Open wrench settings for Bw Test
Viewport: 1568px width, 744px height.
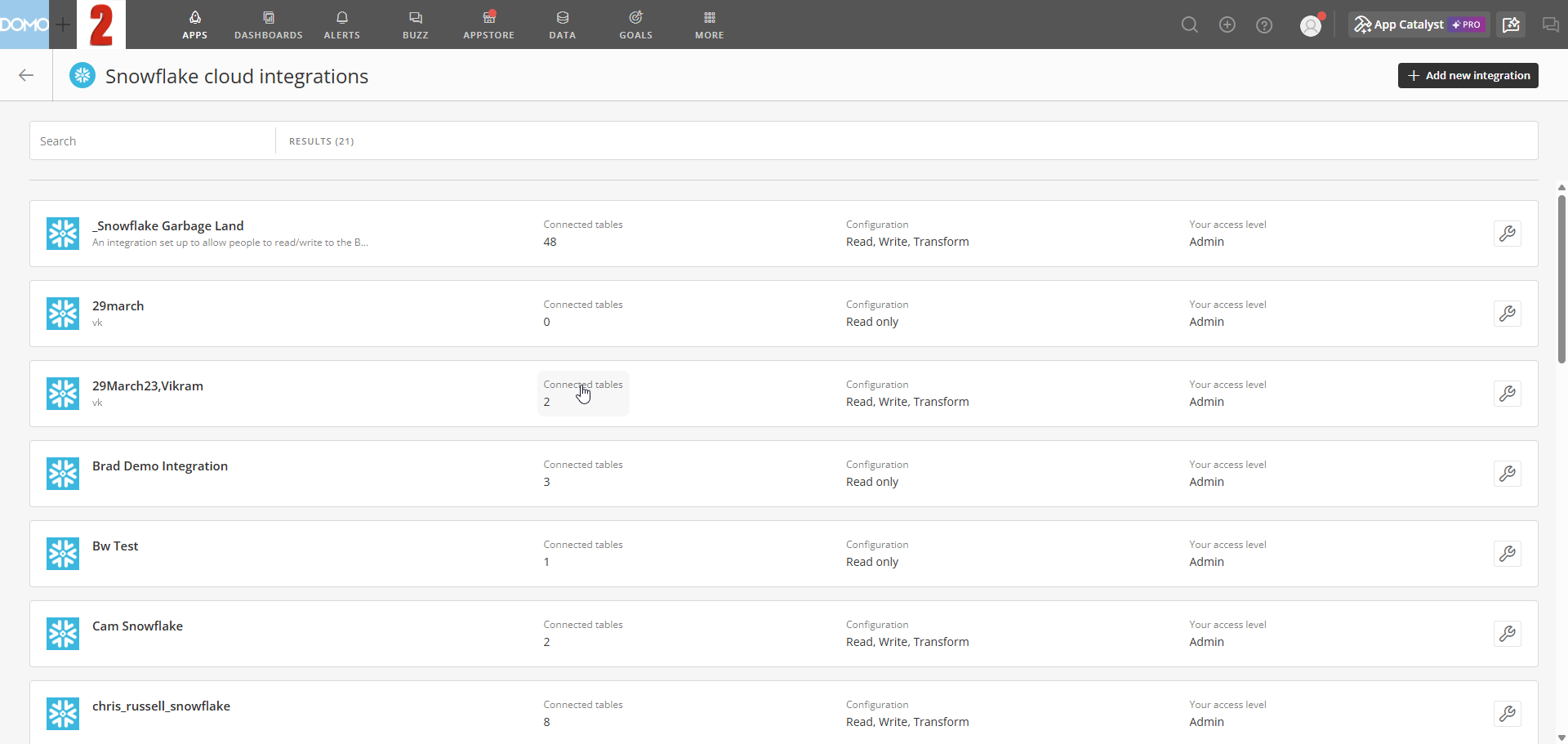(1507, 554)
